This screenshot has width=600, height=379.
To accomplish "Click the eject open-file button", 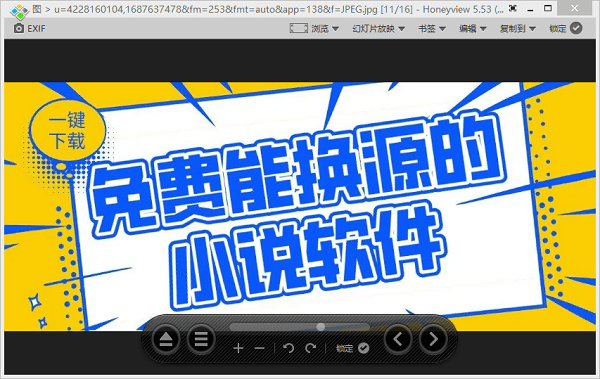I will click(166, 339).
